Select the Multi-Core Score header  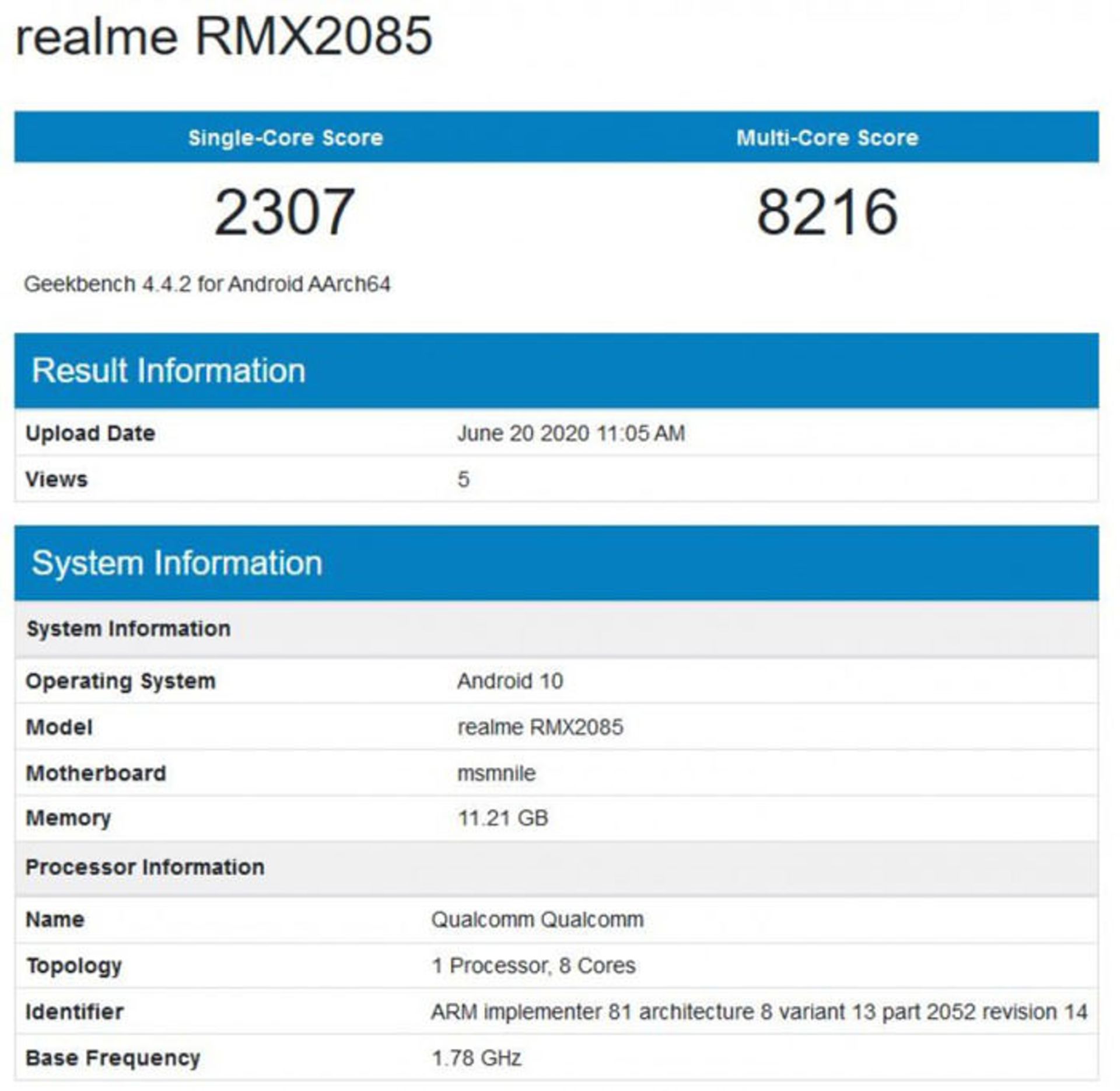828,138
